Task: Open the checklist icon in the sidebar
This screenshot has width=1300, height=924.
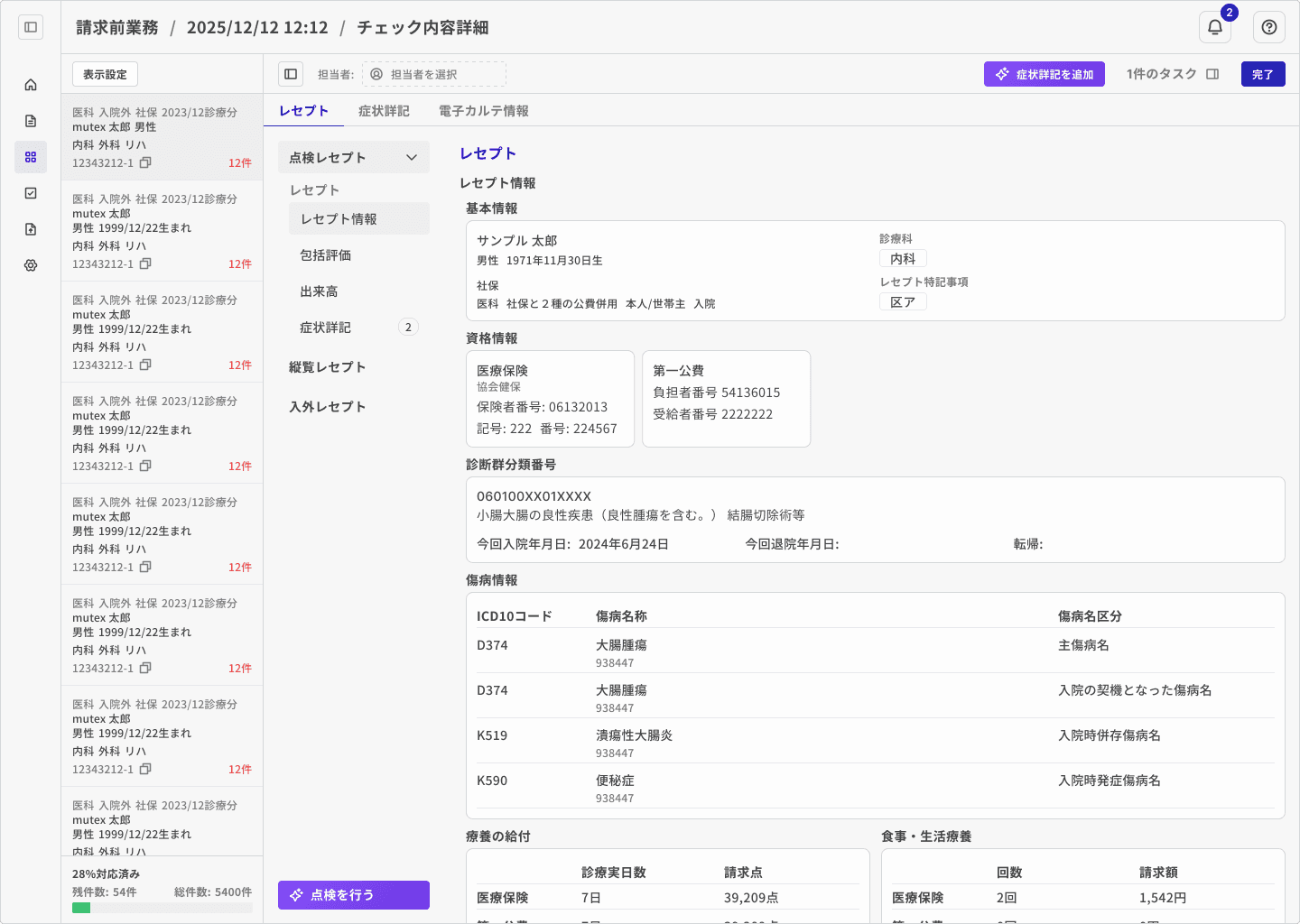Action: (x=31, y=193)
